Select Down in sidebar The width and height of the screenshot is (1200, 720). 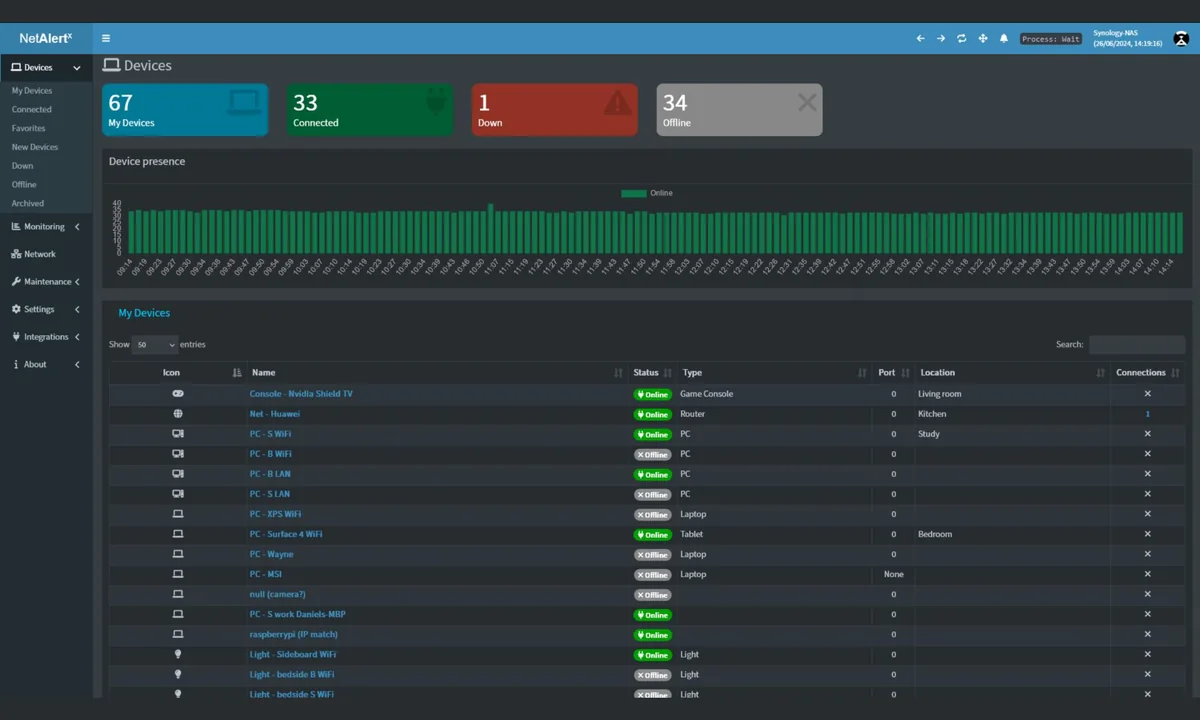pos(22,166)
